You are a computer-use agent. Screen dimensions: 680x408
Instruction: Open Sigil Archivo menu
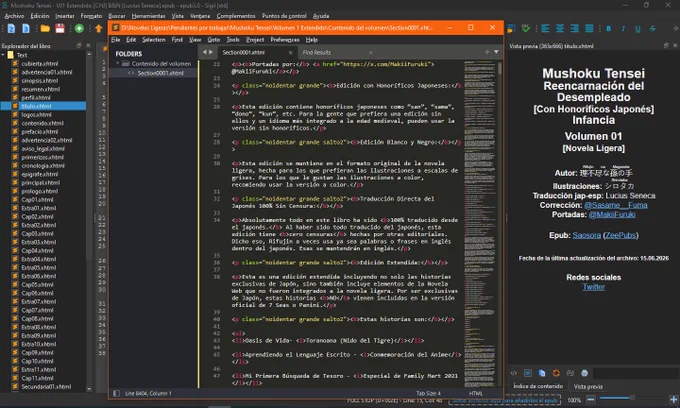click(x=14, y=16)
